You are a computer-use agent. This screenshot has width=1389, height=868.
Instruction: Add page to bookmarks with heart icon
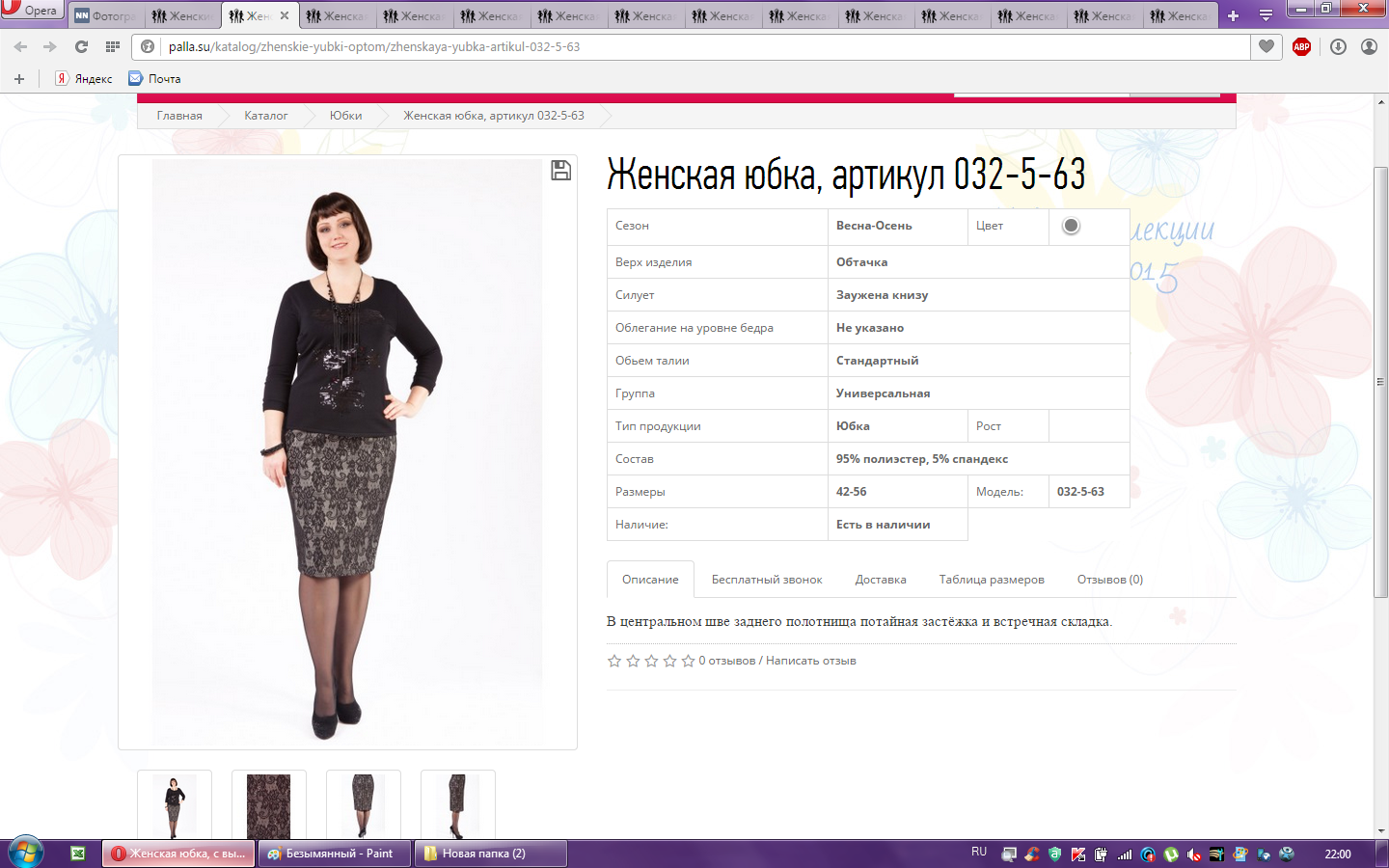pyautogui.click(x=1266, y=46)
